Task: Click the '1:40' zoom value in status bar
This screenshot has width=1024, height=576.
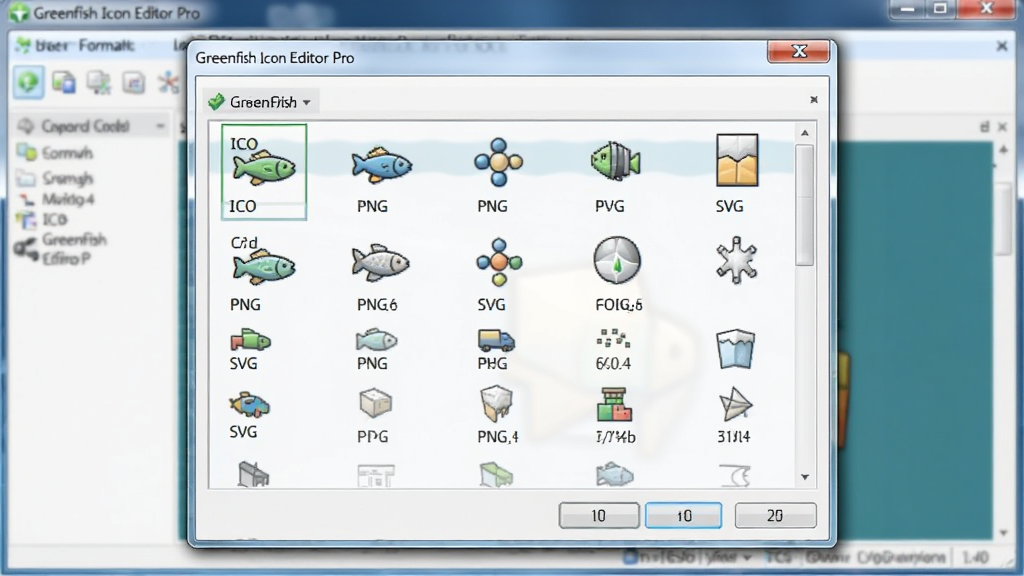Action: tap(976, 558)
